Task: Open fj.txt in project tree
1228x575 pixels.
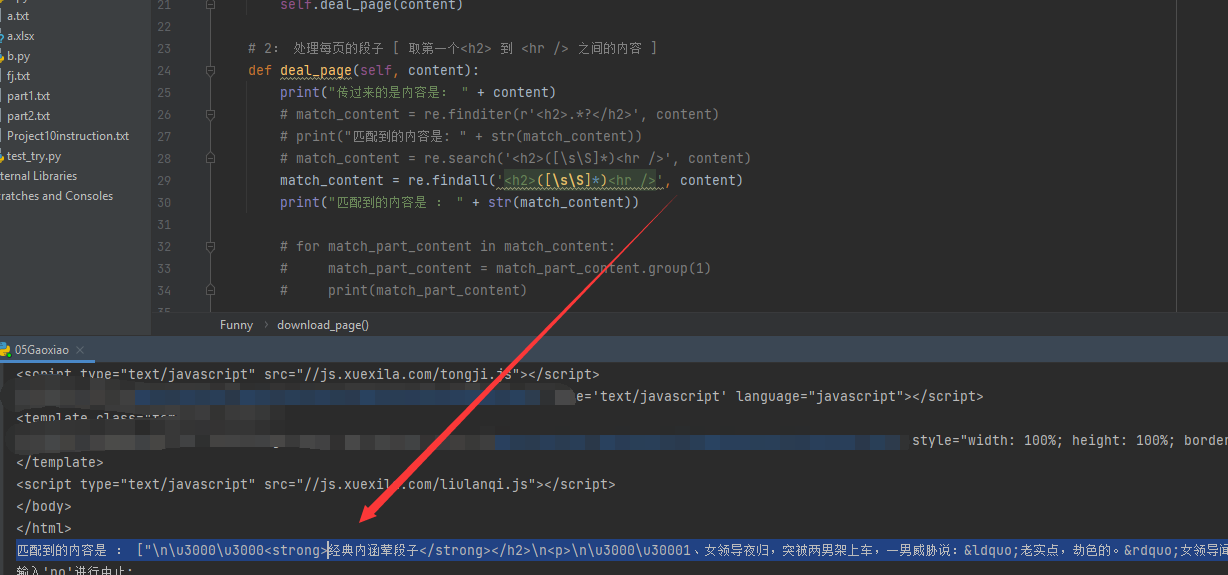Action: (x=18, y=76)
